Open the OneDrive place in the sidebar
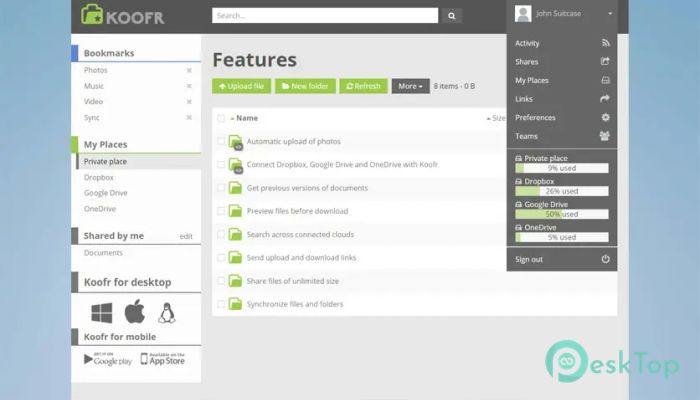 [100, 208]
